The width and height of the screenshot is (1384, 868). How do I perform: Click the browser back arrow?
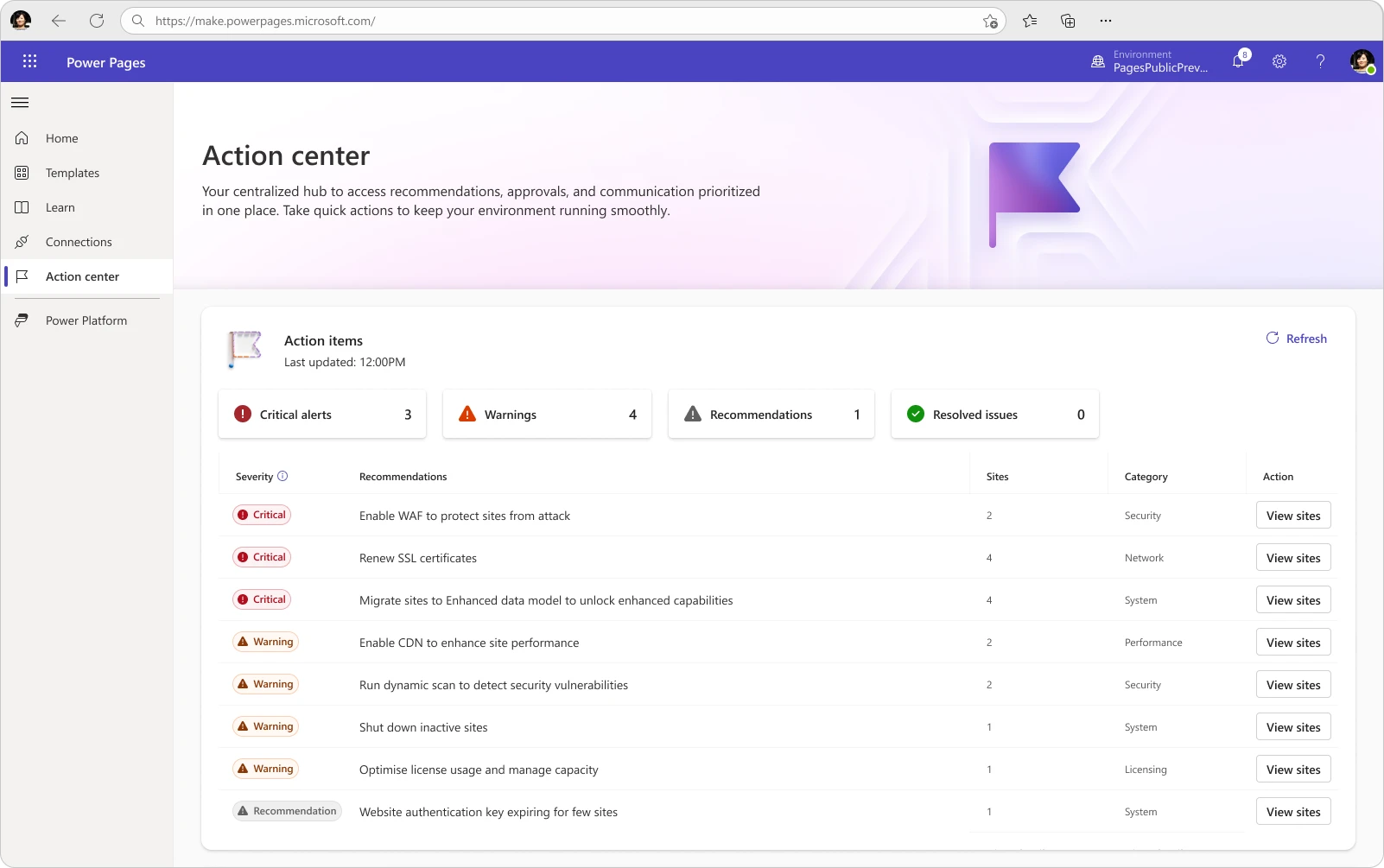click(58, 21)
